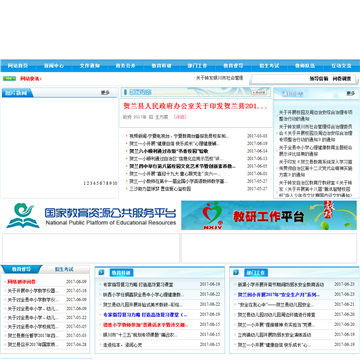Click the arrow icon beside 教育科研 panel
This screenshot has width=360, height=360.
tap(101, 273)
